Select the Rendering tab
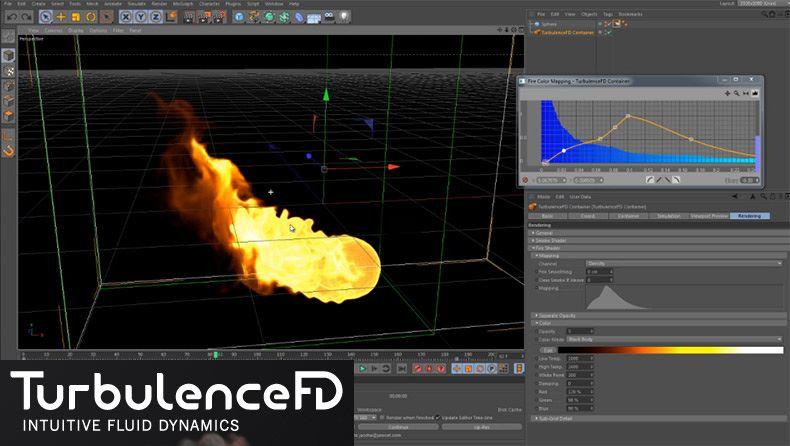Viewport: 790px width, 446px height. point(750,216)
